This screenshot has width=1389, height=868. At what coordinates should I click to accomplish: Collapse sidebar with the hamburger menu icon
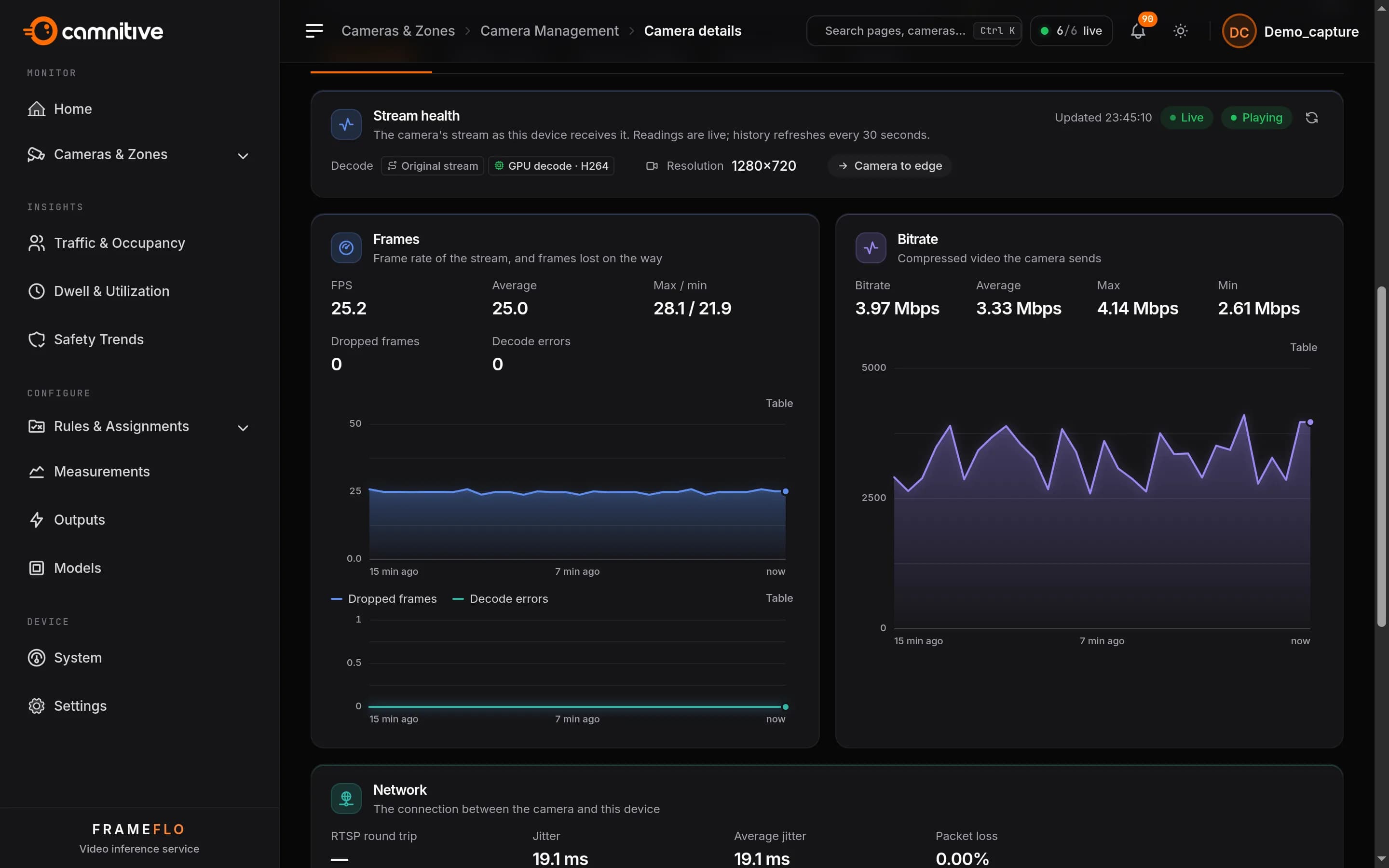tap(314, 31)
